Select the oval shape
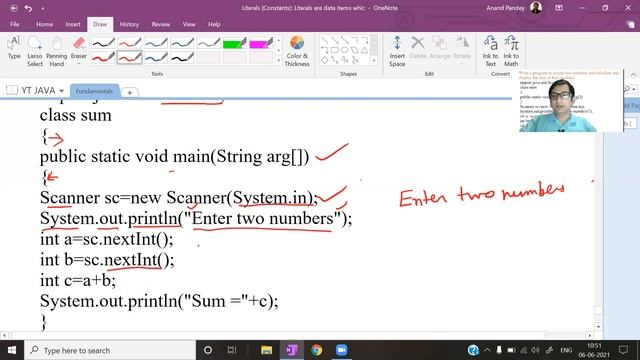The height and width of the screenshot is (360, 640). [x=345, y=50]
